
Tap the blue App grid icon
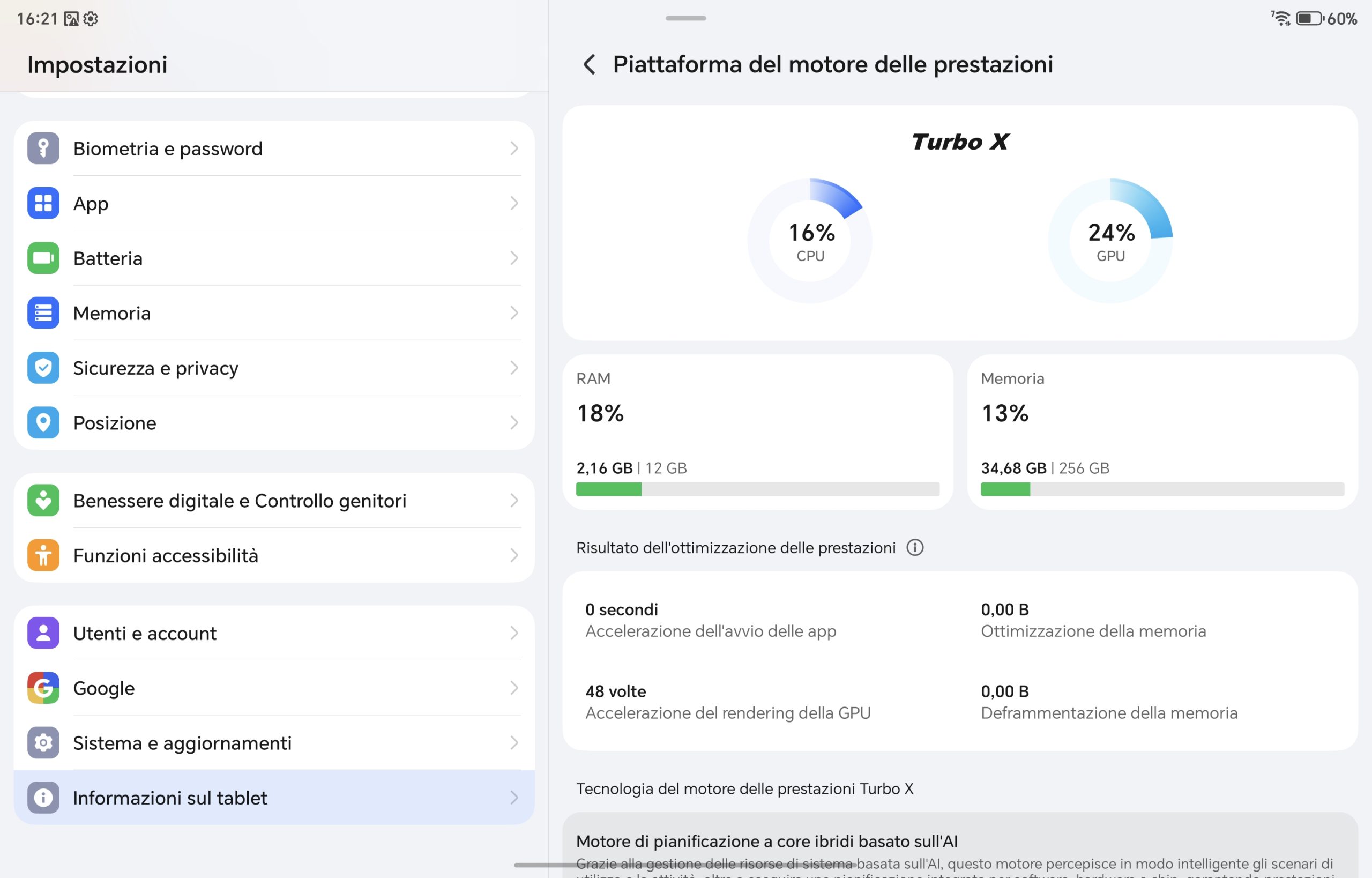[43, 203]
